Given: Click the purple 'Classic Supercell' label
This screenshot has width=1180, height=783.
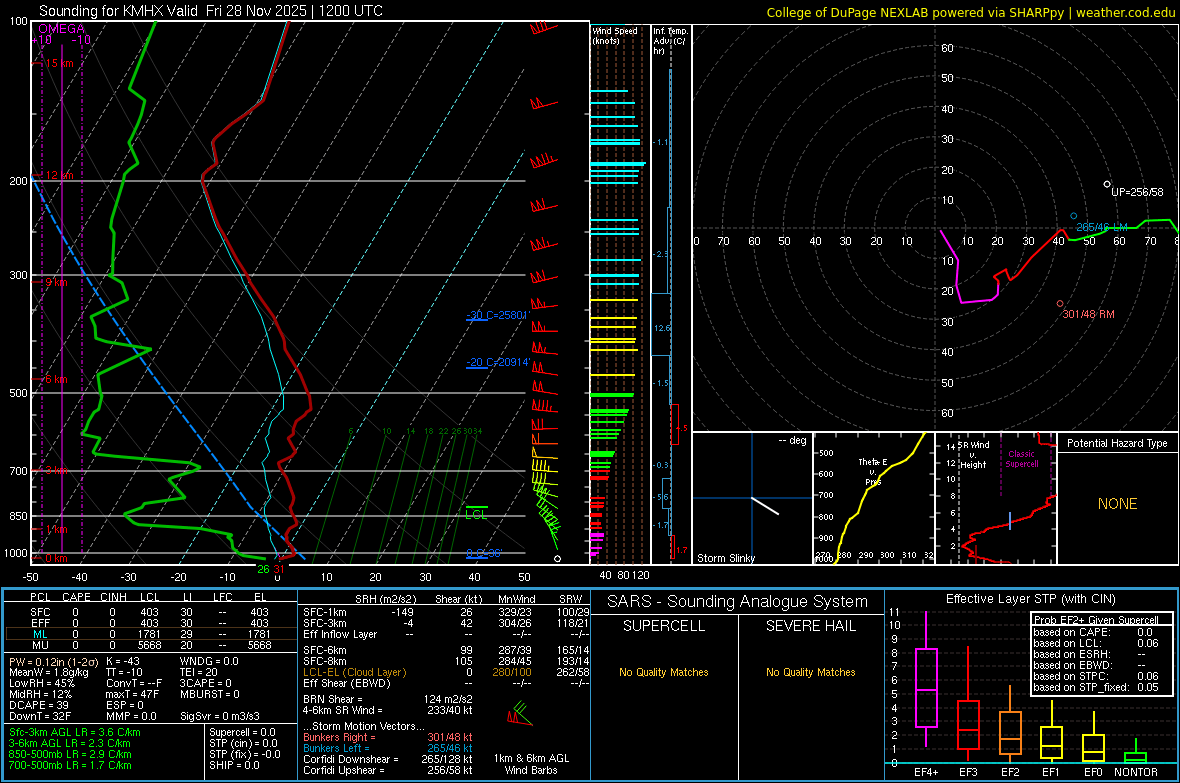Looking at the screenshot, I should (1021, 459).
